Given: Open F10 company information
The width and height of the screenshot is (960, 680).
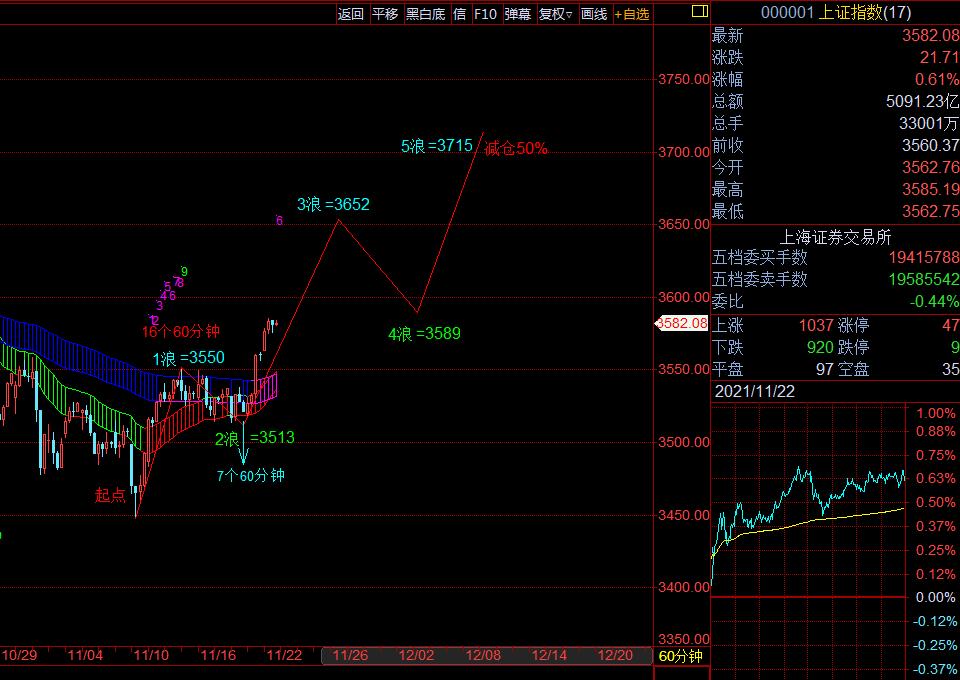Looking at the screenshot, I should (485, 14).
